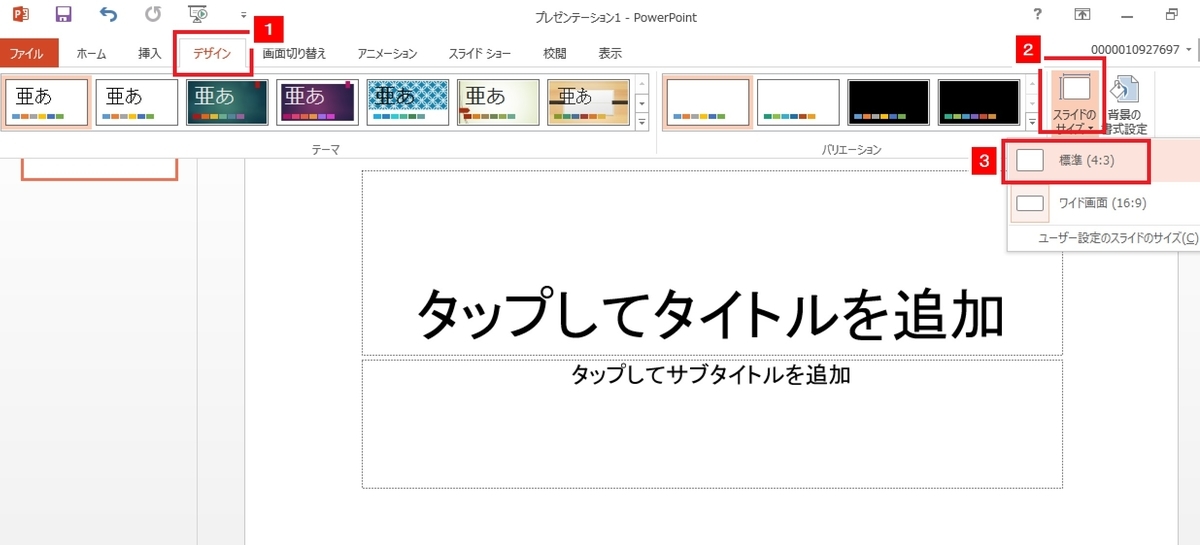
Task: Switch to the アニメーション tab
Action: (x=387, y=54)
